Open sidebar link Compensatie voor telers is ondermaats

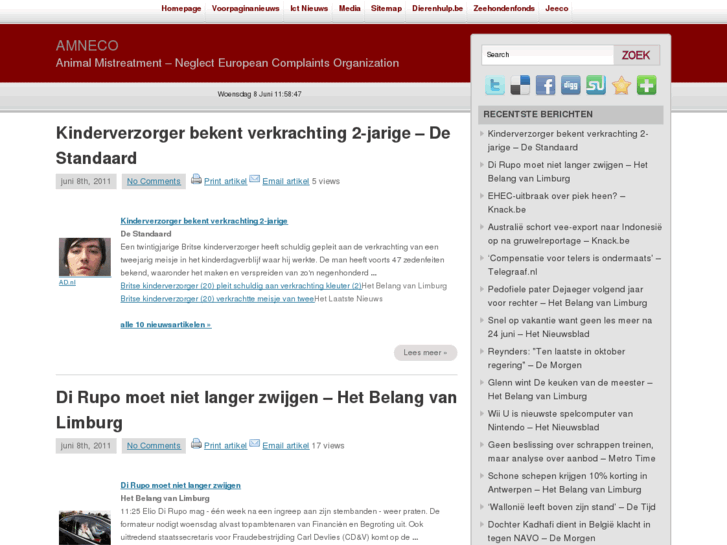pyautogui.click(x=574, y=265)
